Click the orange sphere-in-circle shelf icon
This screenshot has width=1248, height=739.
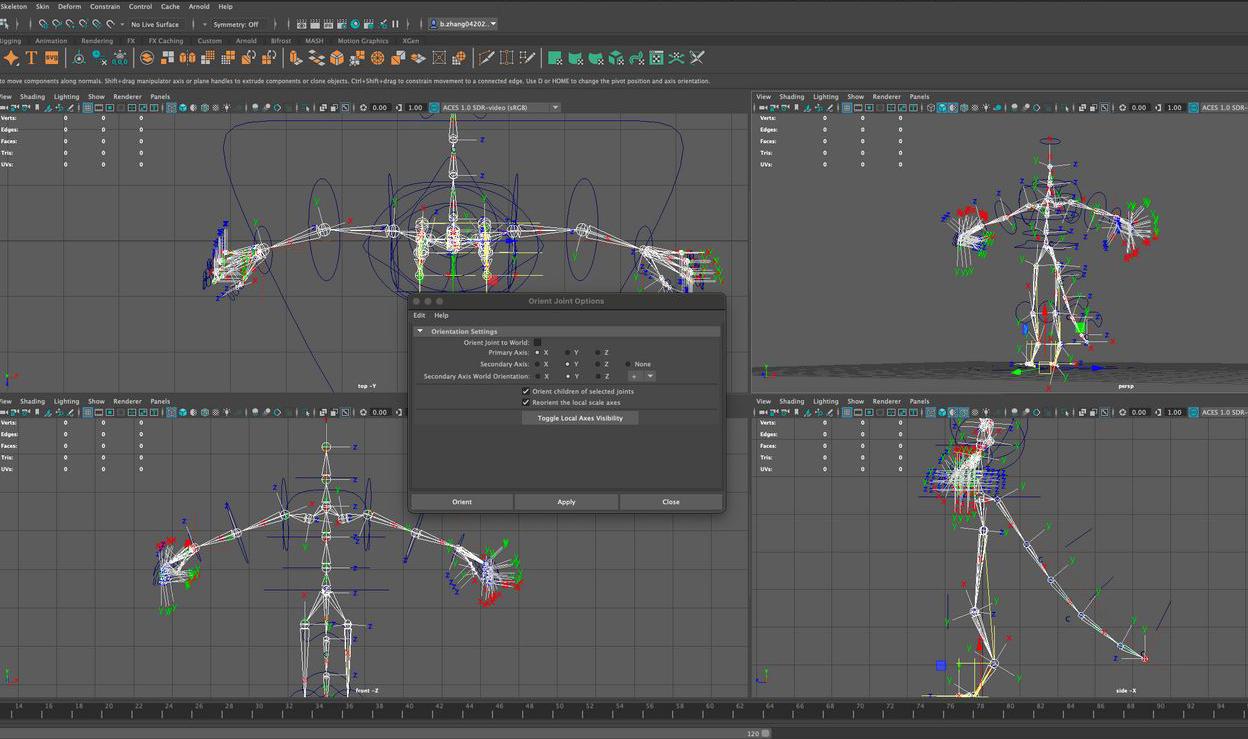pyautogui.click(x=147, y=58)
